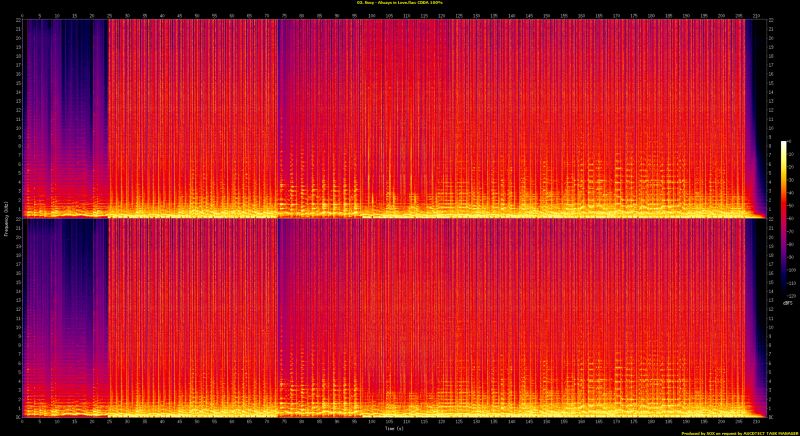The width and height of the screenshot is (800, 436).
Task: Click the dBFS color scale bar
Action: pos(784,219)
